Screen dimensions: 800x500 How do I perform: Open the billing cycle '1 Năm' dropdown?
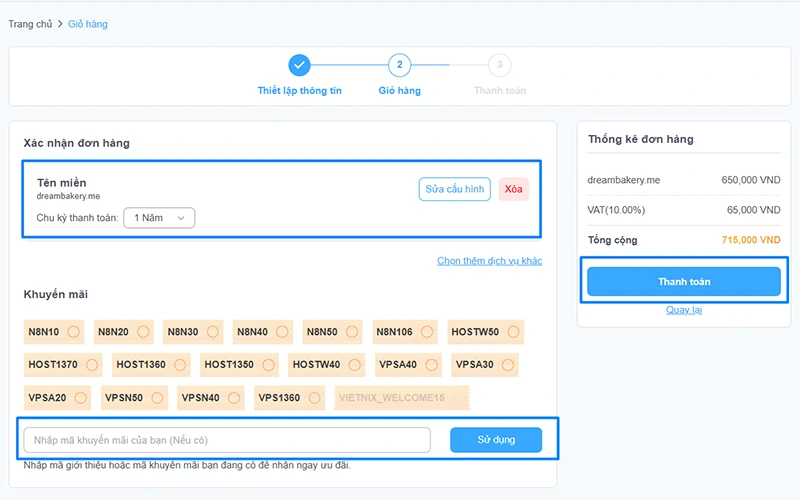pyautogui.click(x=159, y=217)
